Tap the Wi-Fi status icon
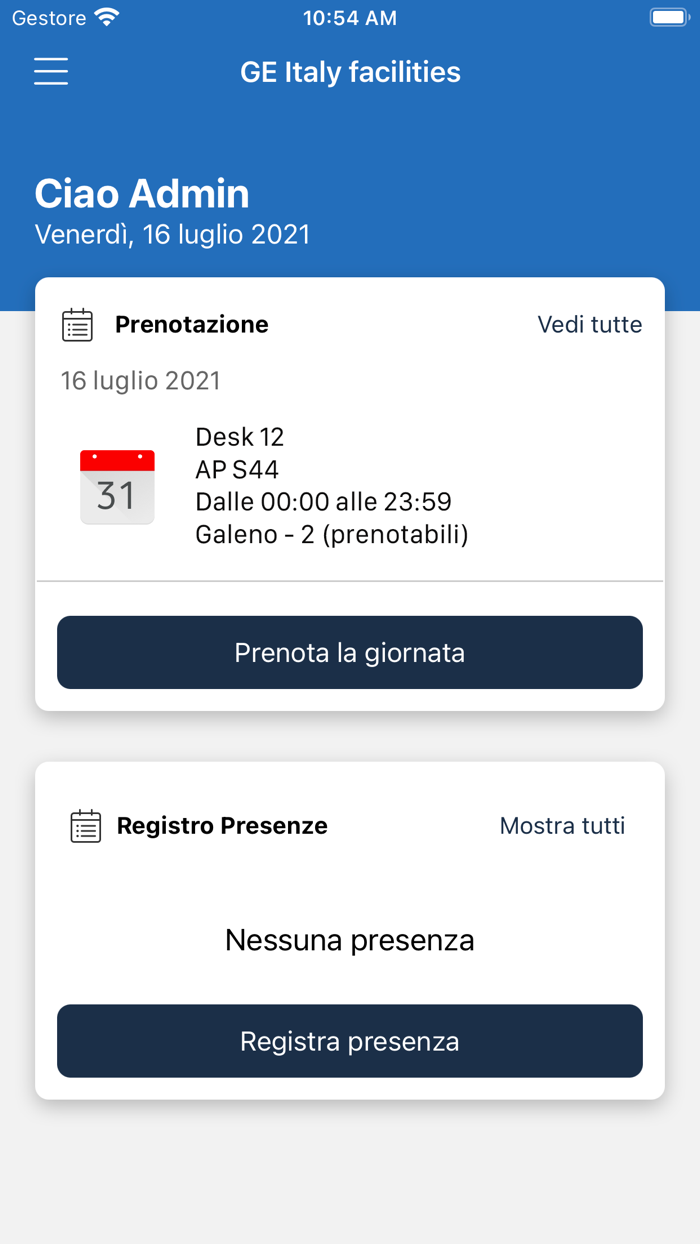Screen dimensions: 700x1244 pos(106,16)
